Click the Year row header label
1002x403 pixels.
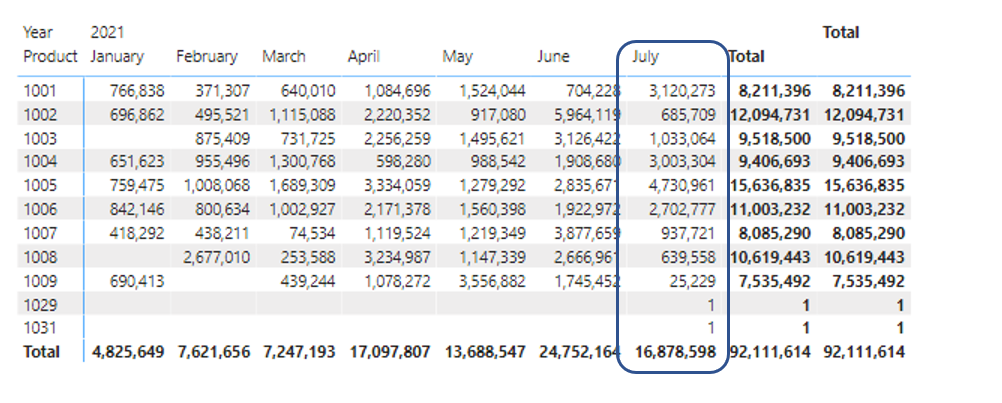coord(38,32)
